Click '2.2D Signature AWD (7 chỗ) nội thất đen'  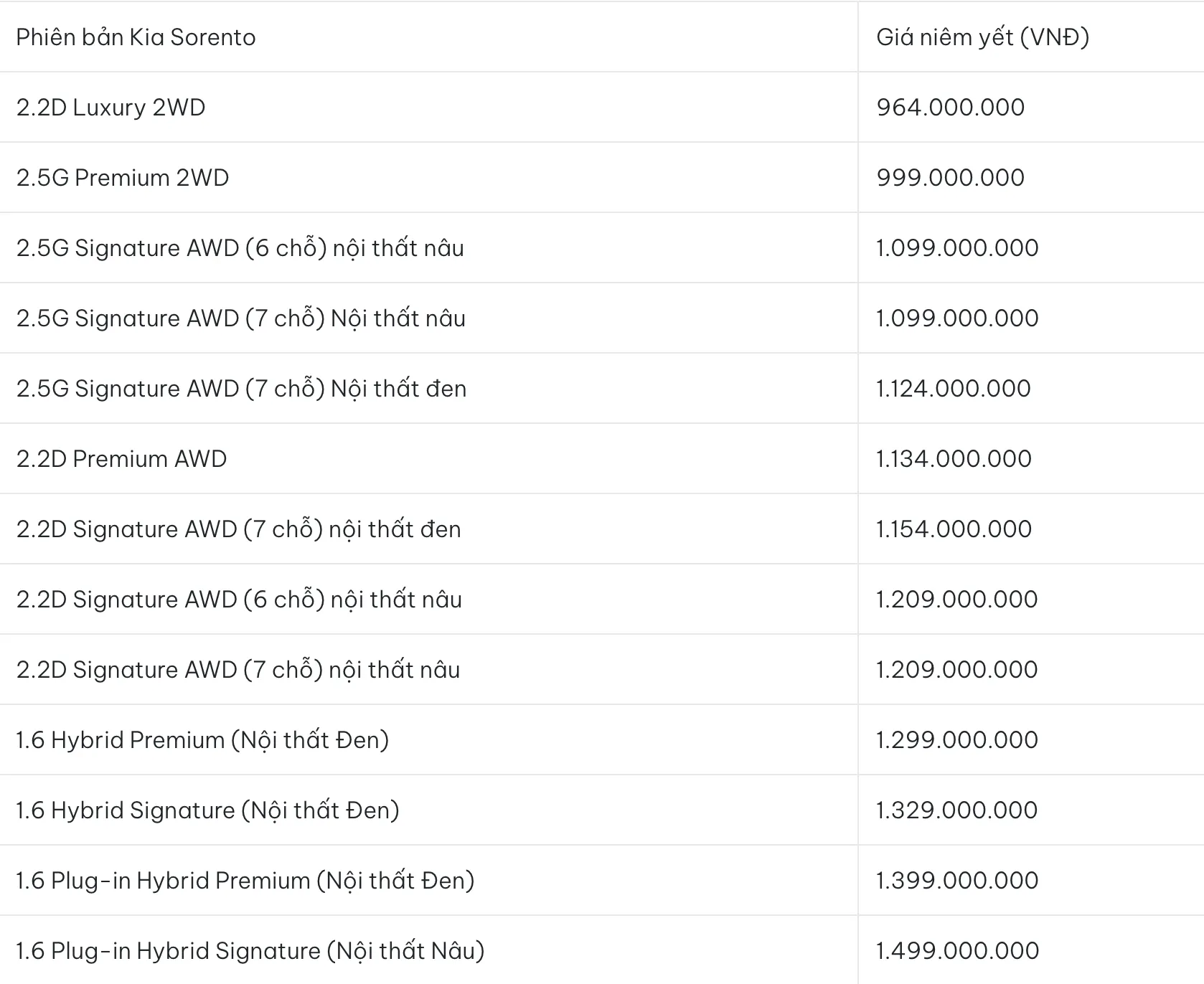[x=239, y=529]
